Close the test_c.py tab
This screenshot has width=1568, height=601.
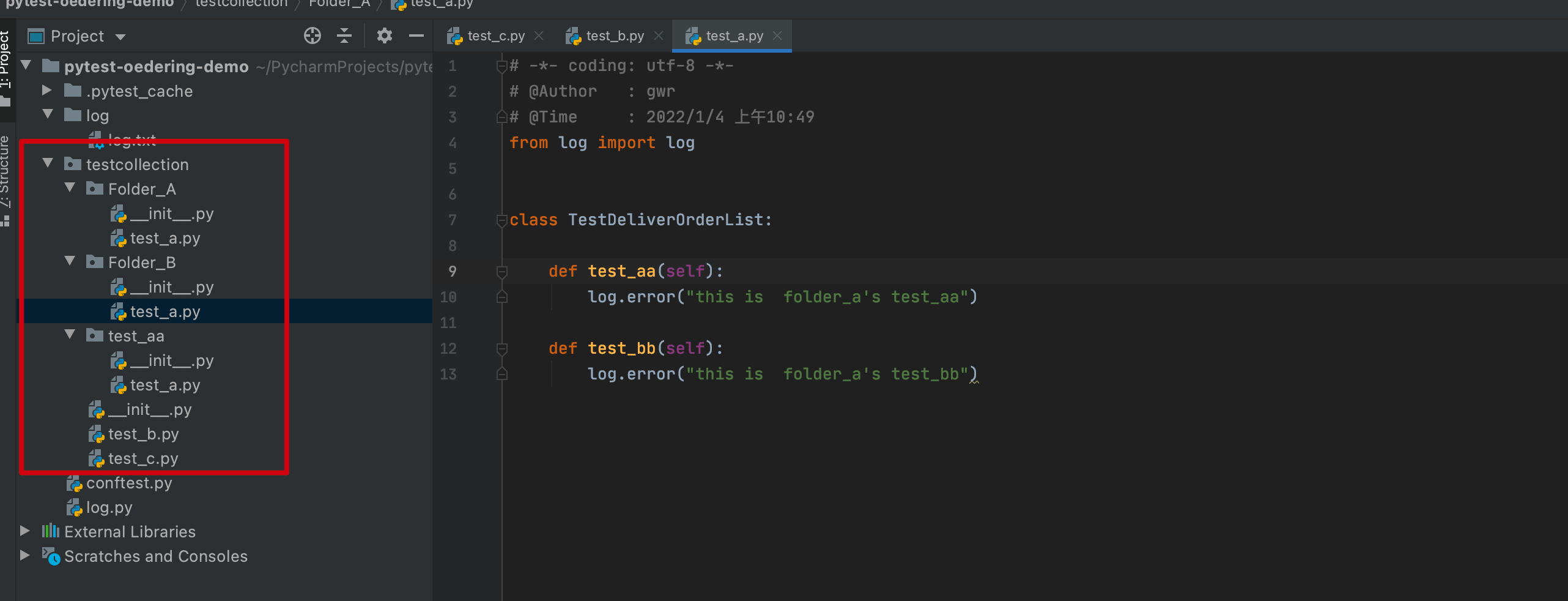pos(539,36)
